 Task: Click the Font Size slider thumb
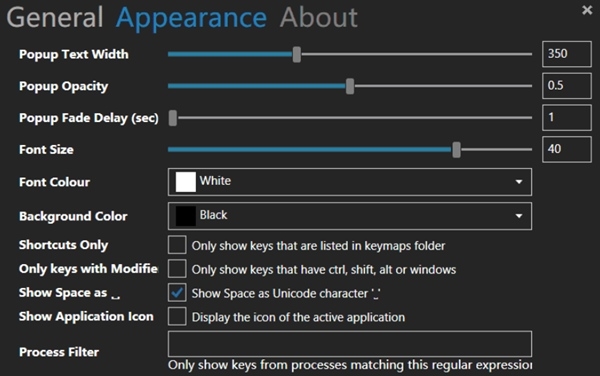coord(456,150)
